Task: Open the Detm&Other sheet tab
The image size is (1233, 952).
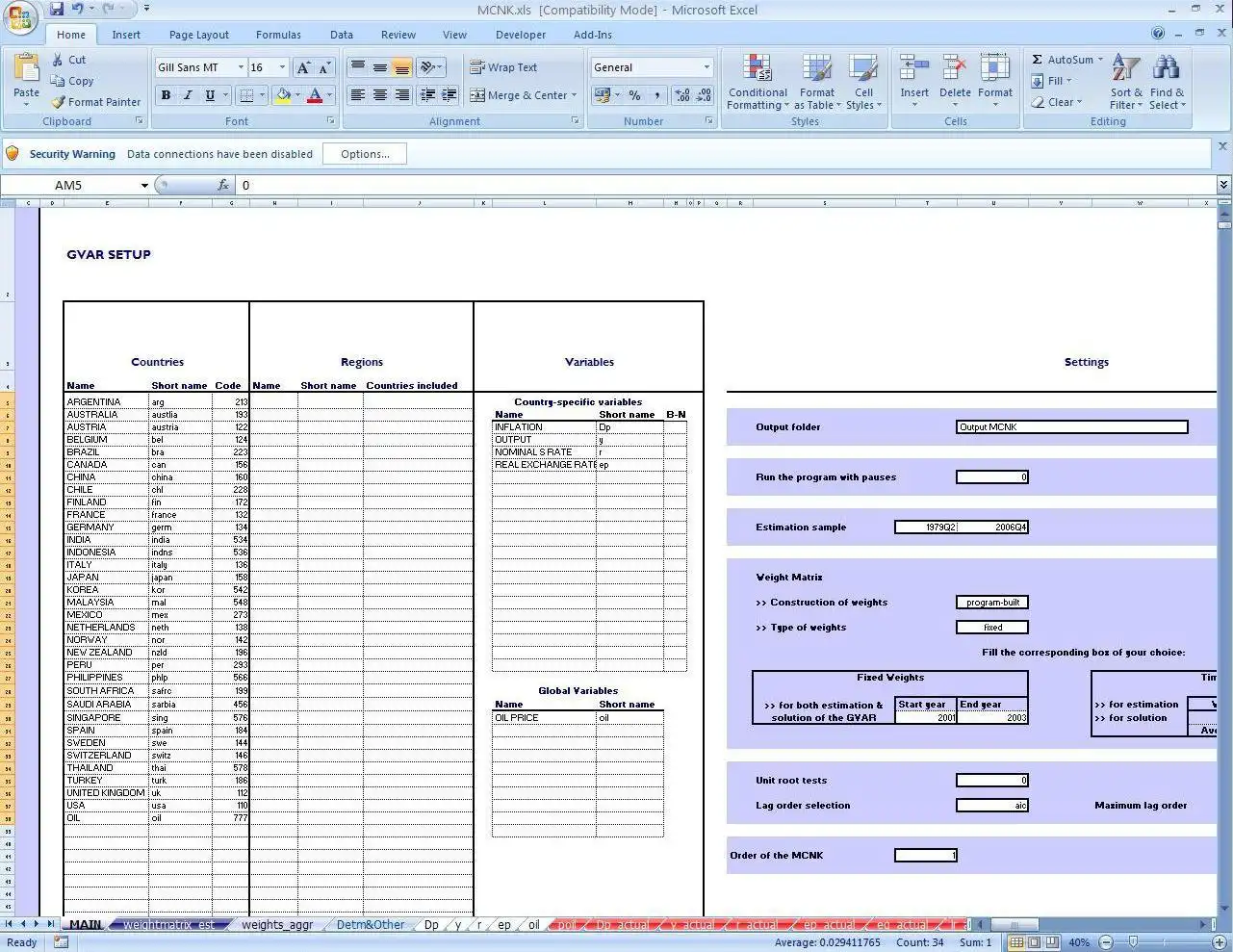Action: click(x=371, y=925)
